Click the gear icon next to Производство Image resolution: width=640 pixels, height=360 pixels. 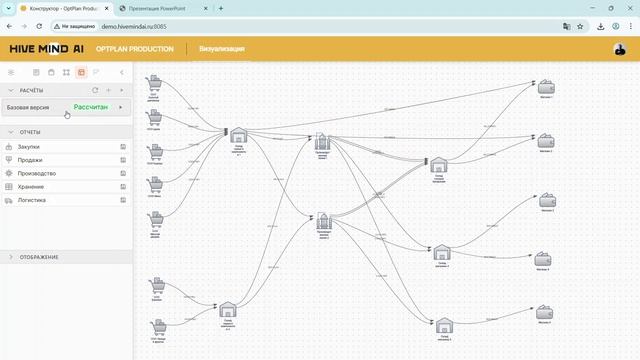point(9,173)
